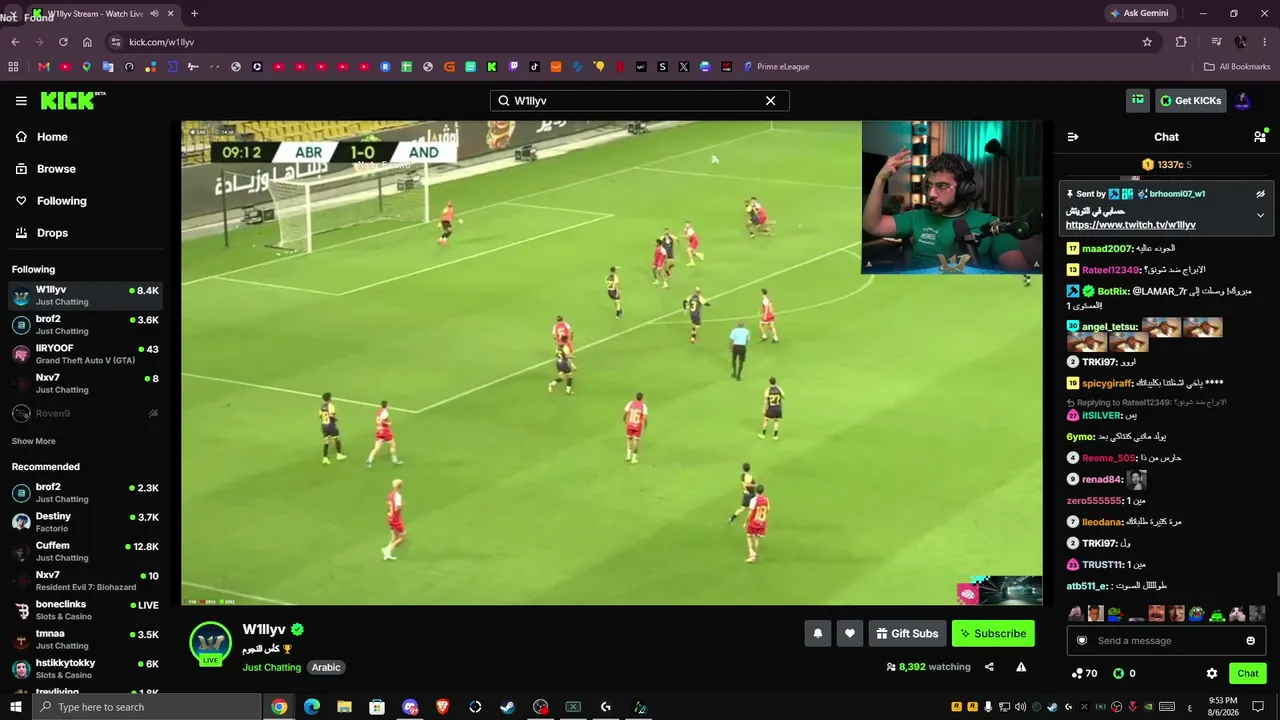Open the green leaderboard icon beside Get KICKs

pos(1137,100)
